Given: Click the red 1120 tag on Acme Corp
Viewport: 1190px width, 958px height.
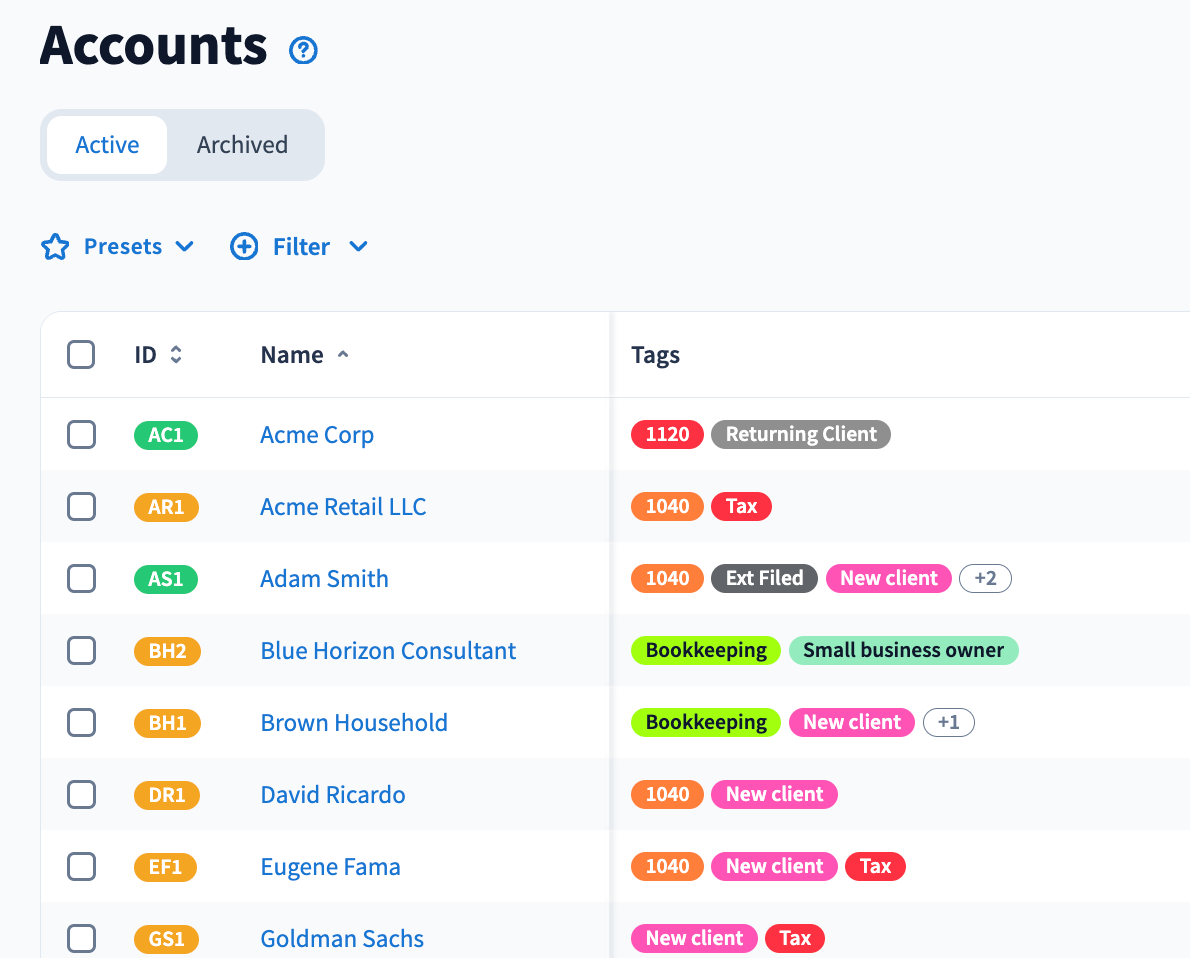Looking at the screenshot, I should tap(667, 435).
